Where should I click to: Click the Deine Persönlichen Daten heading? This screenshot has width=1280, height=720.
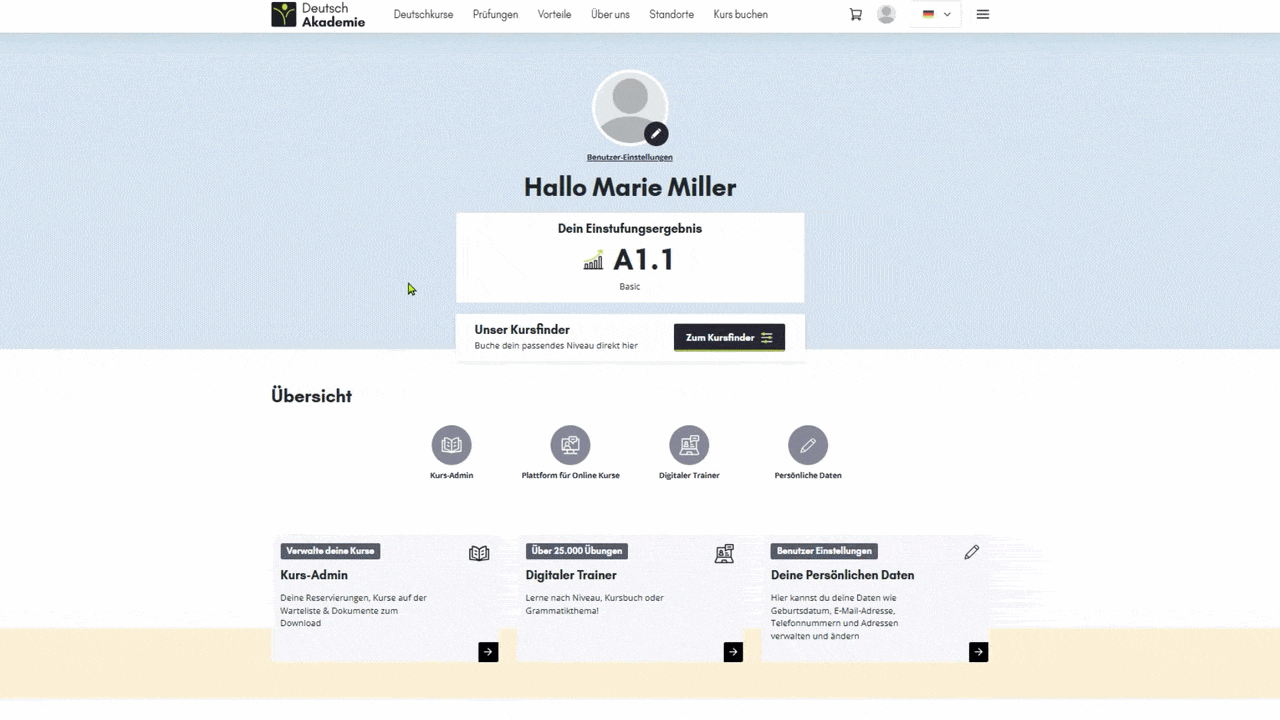pos(842,575)
